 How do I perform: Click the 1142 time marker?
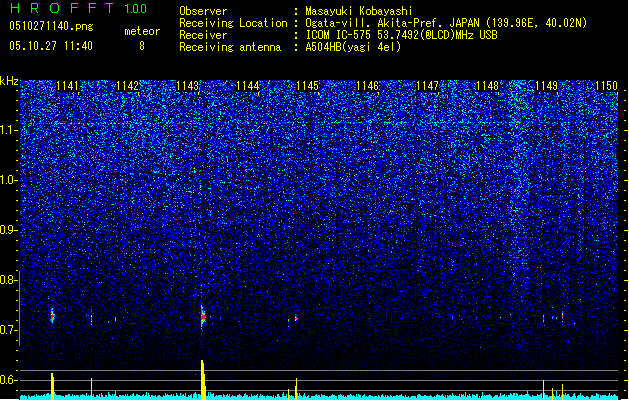coord(127,86)
